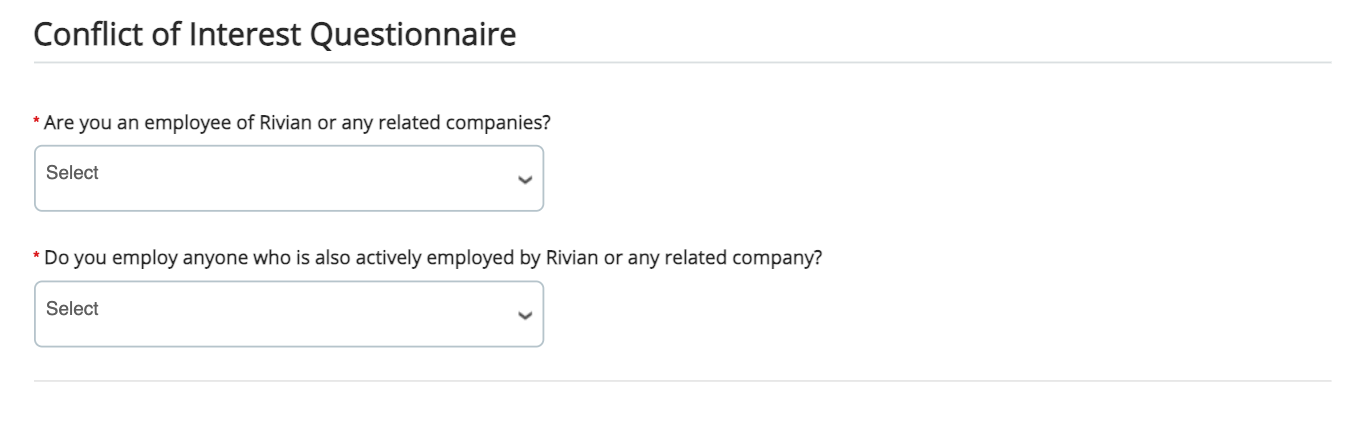1361x428 pixels.
Task: Click the 'Are you an employee of Rivian' label
Action: (298, 122)
